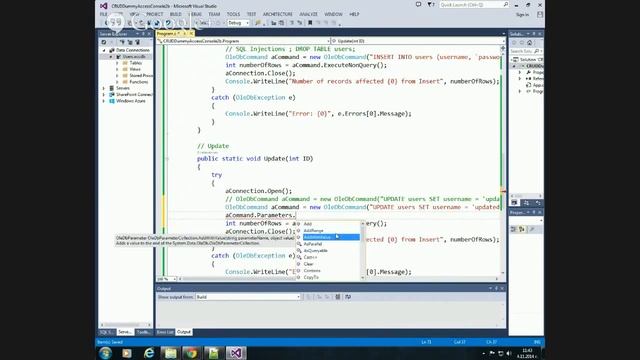Expand the SharePoint Connections node
640x360 pixels.
pos(104,95)
